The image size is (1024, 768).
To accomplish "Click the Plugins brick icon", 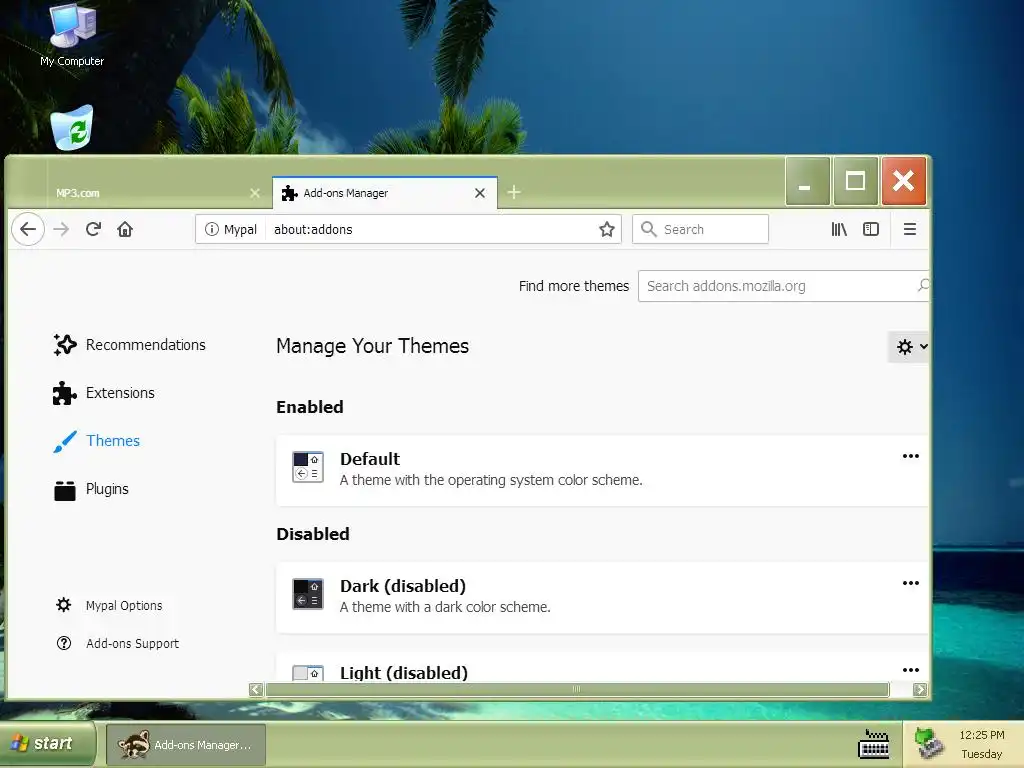I will (x=65, y=490).
